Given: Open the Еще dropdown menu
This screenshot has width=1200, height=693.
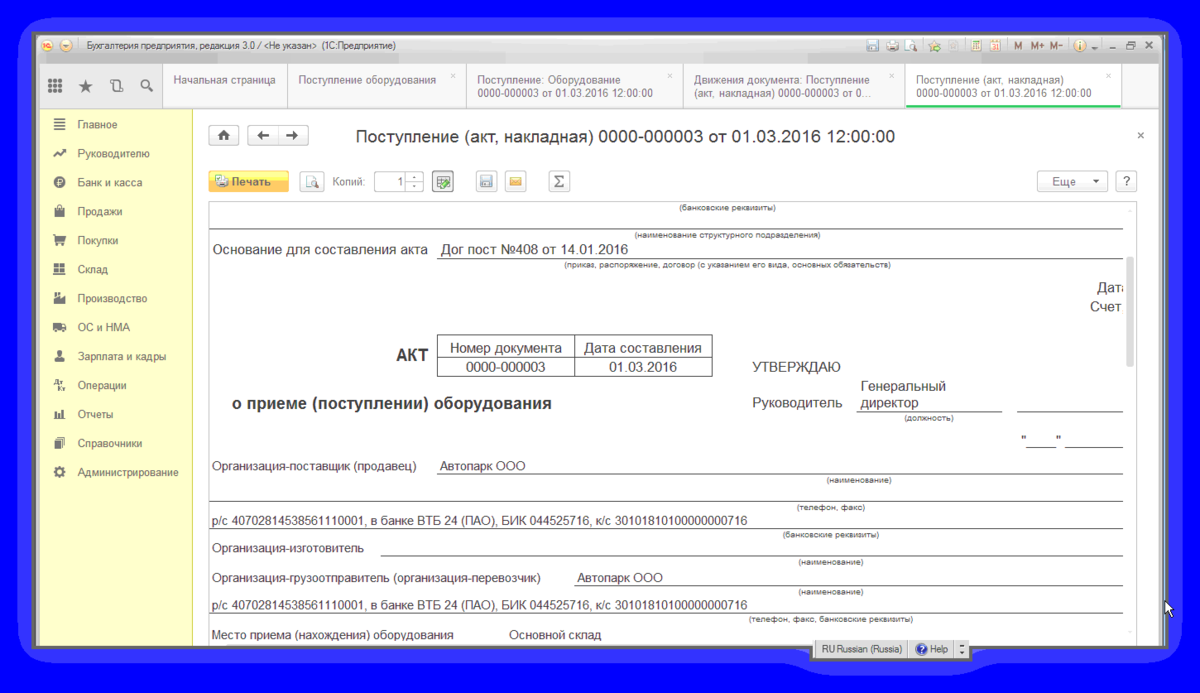Looking at the screenshot, I should 1072,182.
